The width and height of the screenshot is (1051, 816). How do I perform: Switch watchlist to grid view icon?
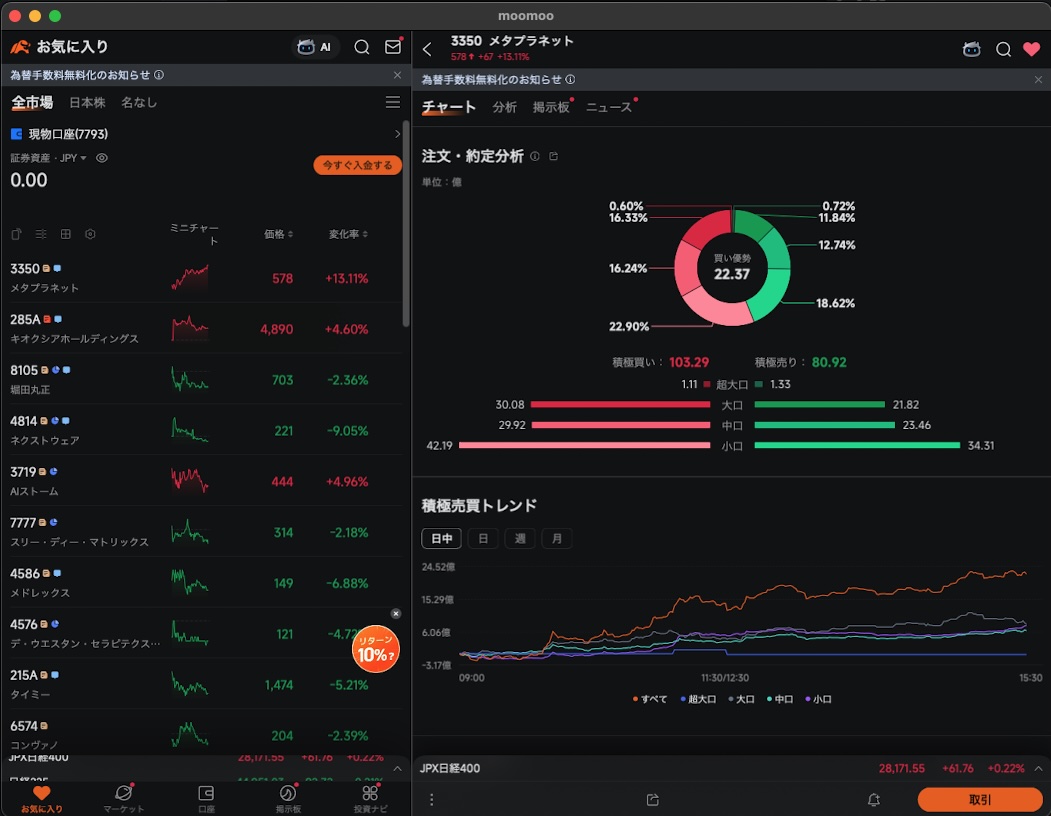[66, 234]
